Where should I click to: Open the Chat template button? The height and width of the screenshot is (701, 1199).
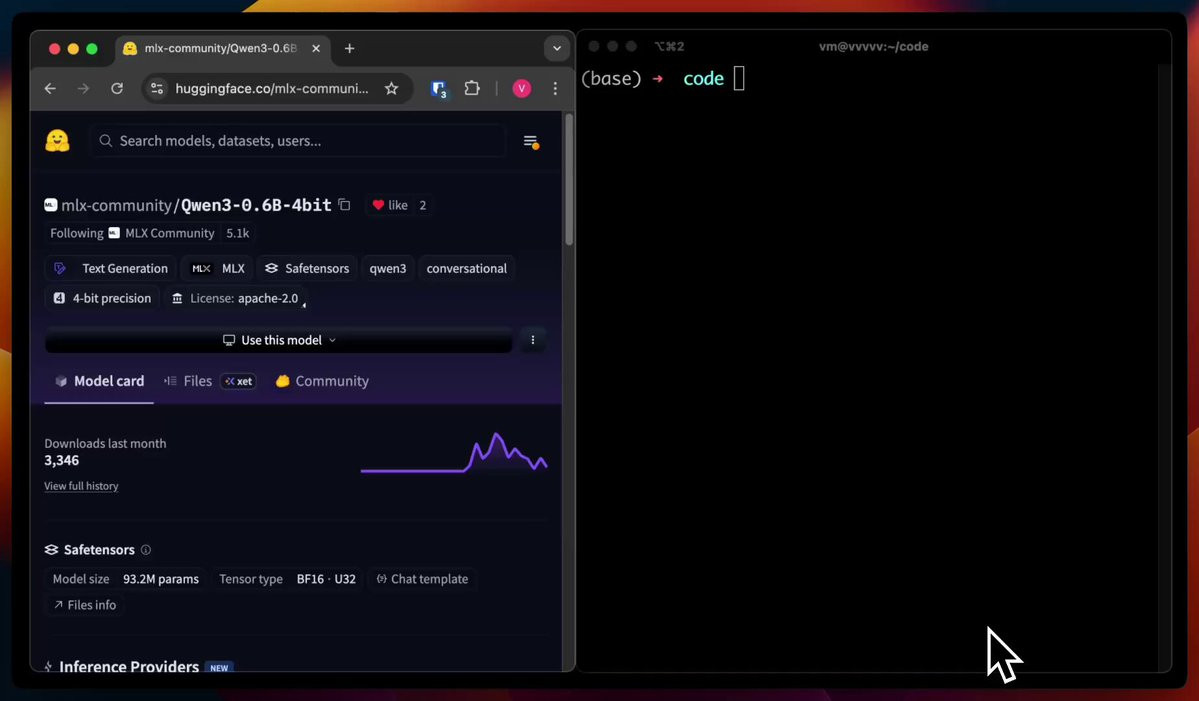point(422,579)
